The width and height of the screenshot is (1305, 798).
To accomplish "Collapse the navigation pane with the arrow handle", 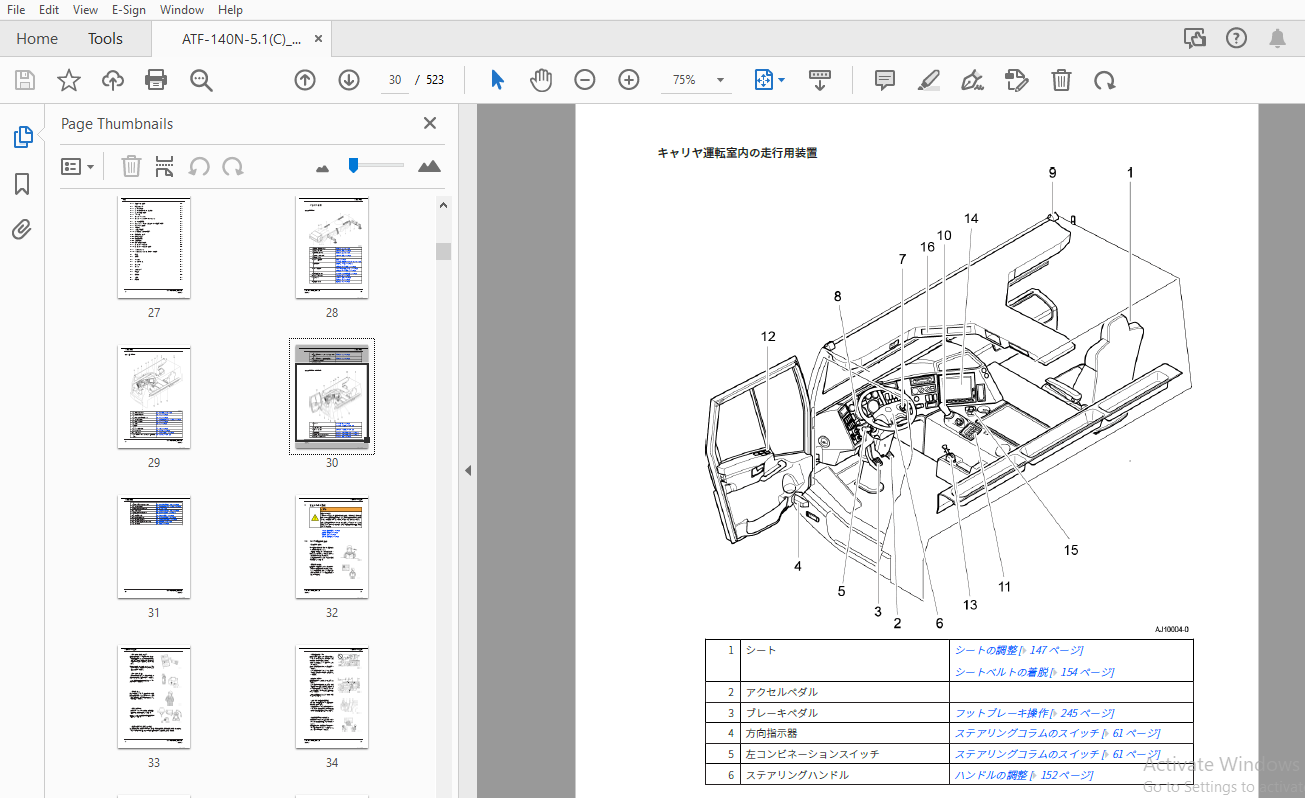I will [x=467, y=470].
